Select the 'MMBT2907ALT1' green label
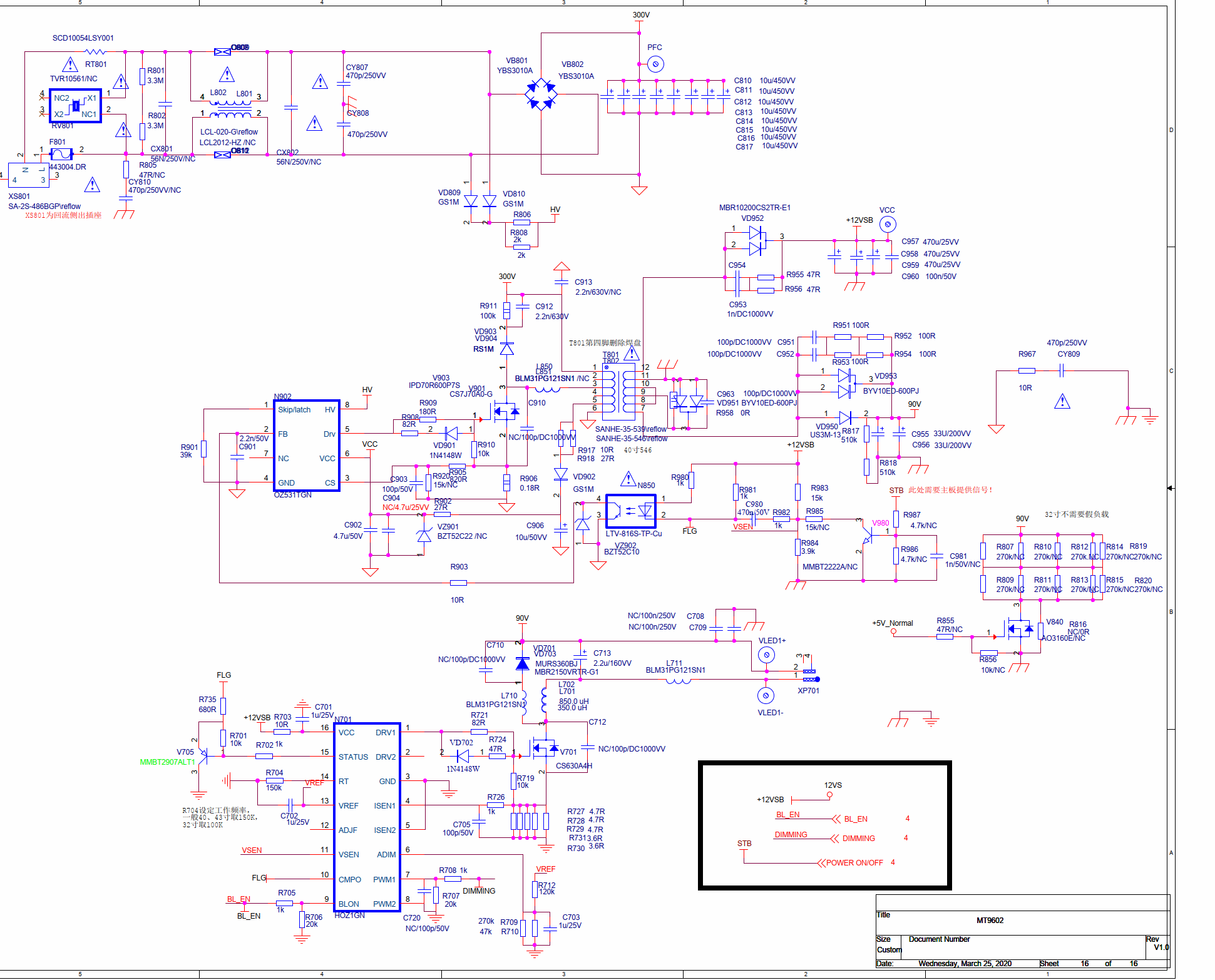 point(167,762)
